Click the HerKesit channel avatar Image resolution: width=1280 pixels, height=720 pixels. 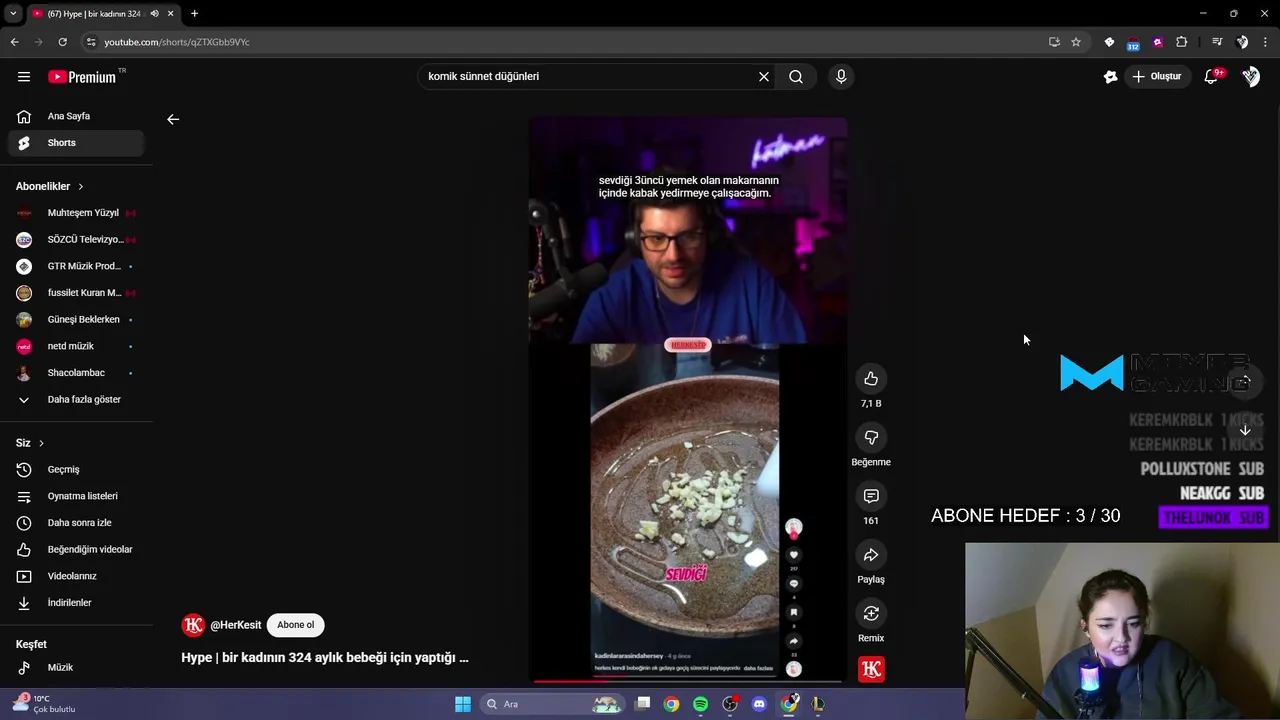click(x=193, y=625)
